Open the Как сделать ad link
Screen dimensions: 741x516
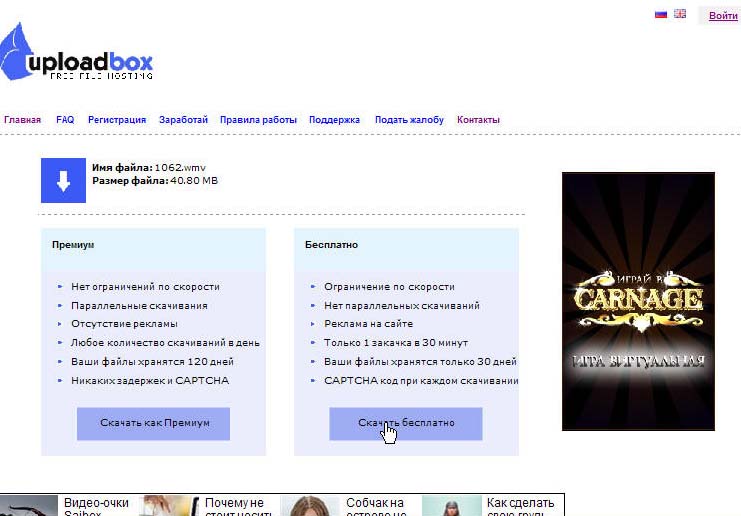coord(520,506)
